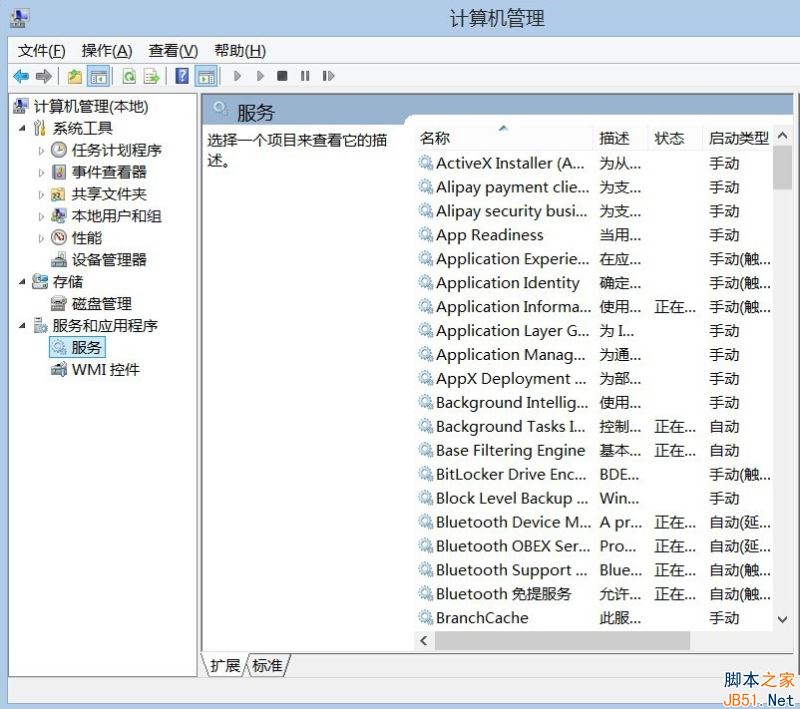Toggle the Show/Hide Console Tree icon

(x=99, y=77)
